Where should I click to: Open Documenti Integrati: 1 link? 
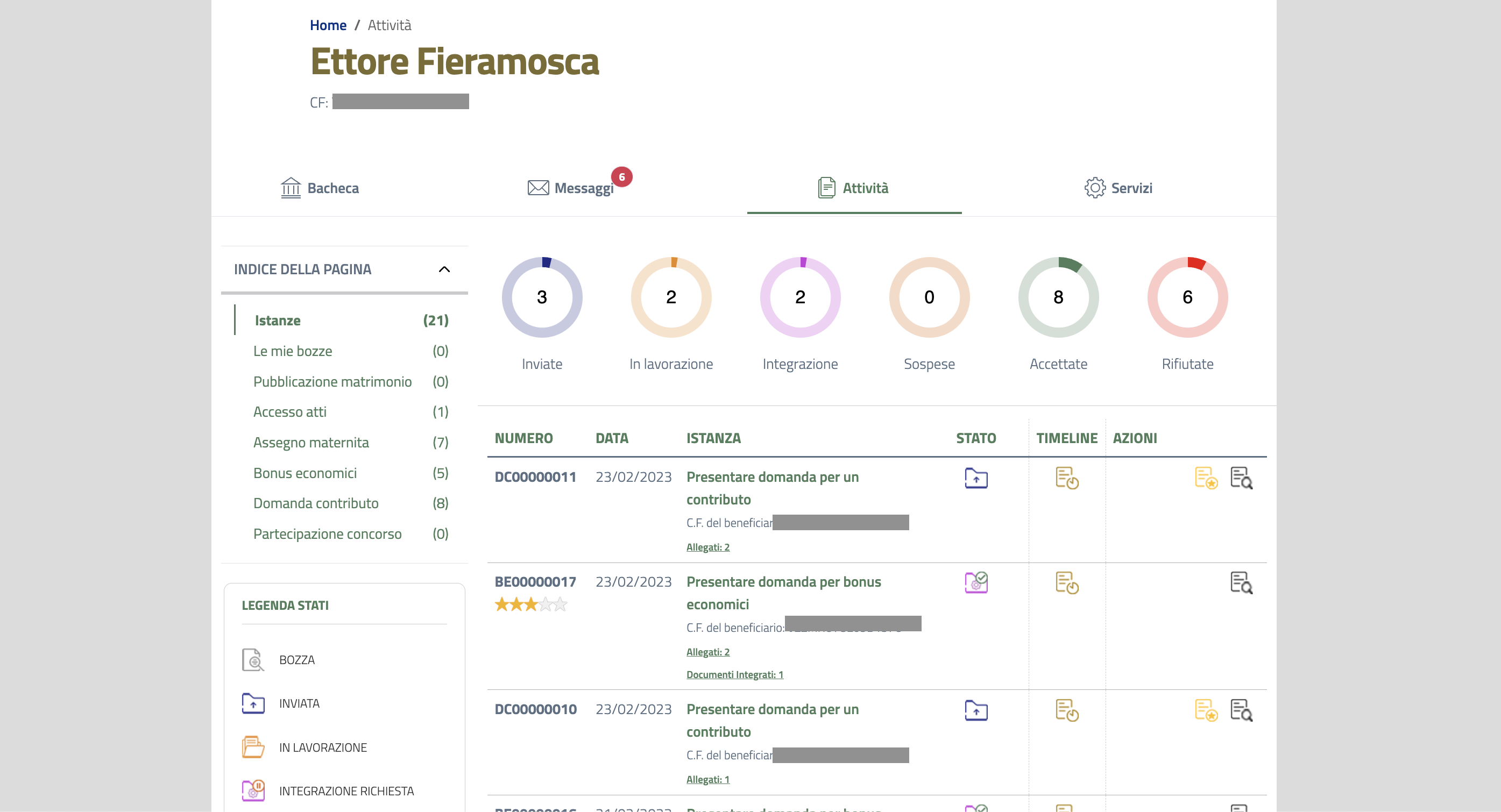tap(734, 674)
